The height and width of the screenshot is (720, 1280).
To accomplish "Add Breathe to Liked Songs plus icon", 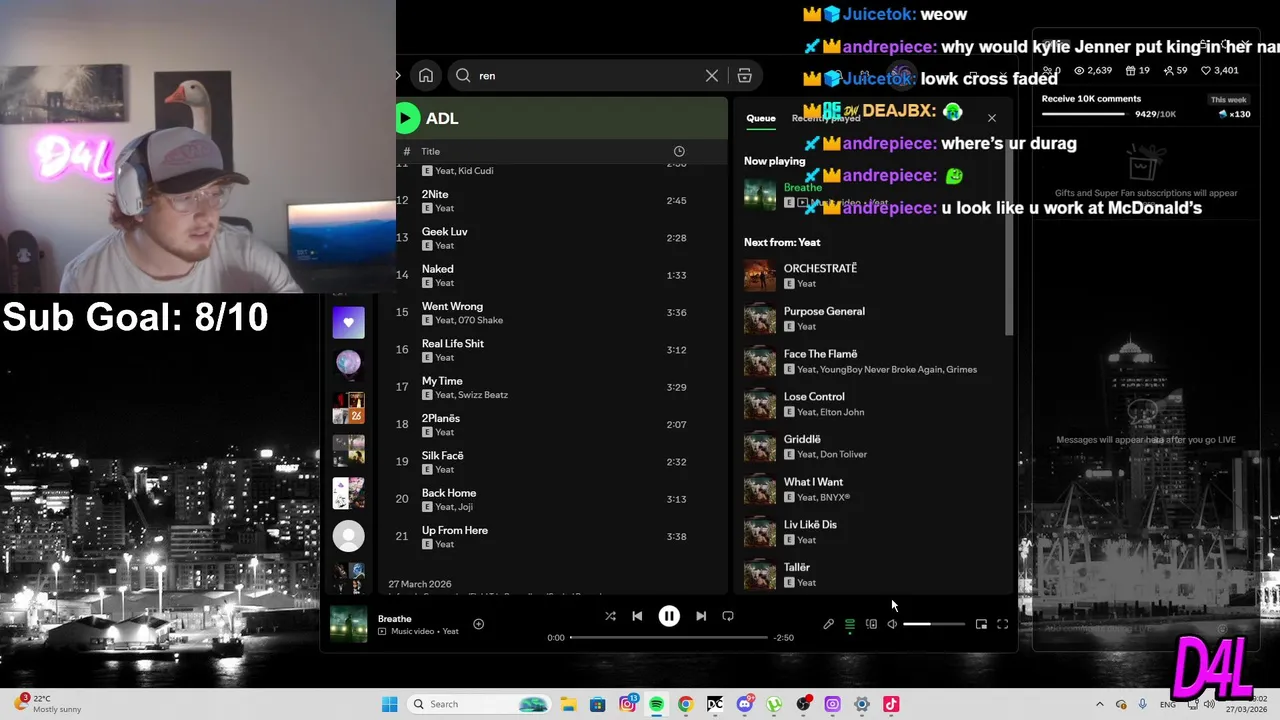I will coord(478,624).
